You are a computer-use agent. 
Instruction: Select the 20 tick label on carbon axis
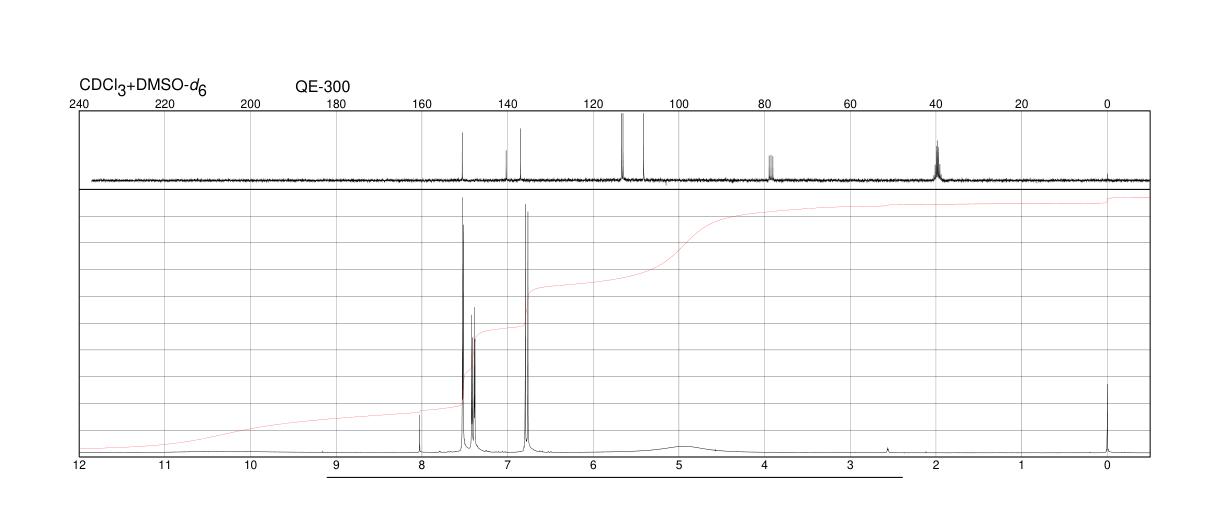click(x=1021, y=104)
